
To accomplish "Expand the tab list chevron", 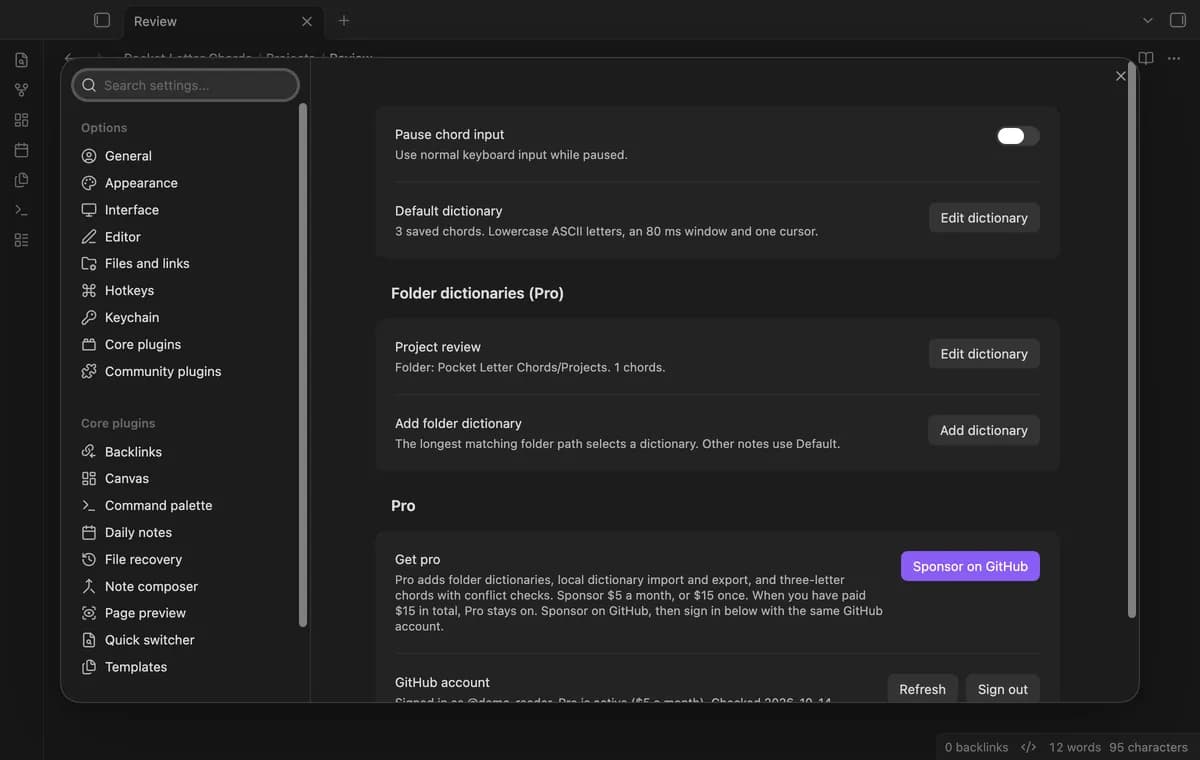I will pos(1148,20).
